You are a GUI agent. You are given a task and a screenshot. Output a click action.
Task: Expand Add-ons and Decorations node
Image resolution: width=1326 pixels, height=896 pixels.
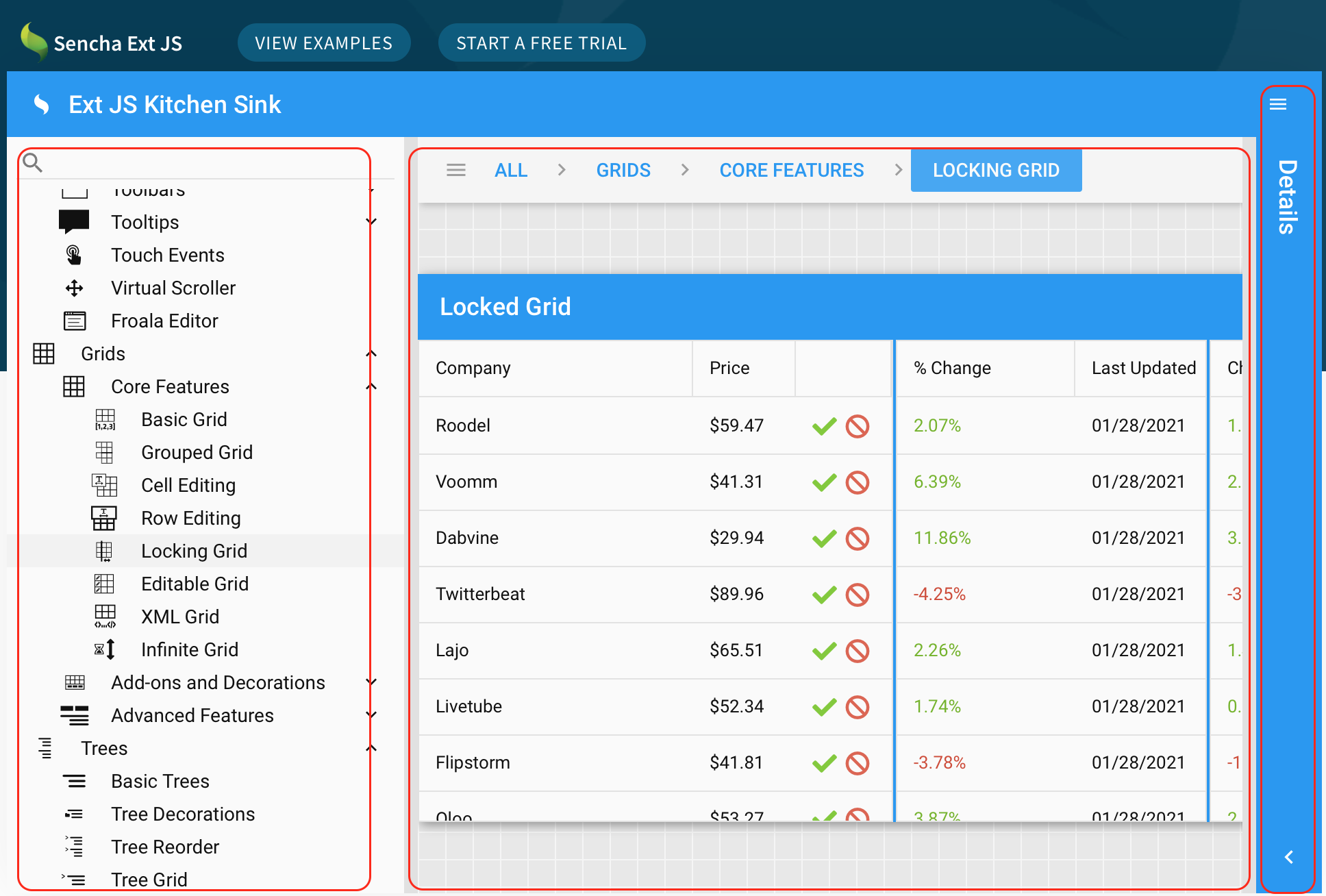371,682
